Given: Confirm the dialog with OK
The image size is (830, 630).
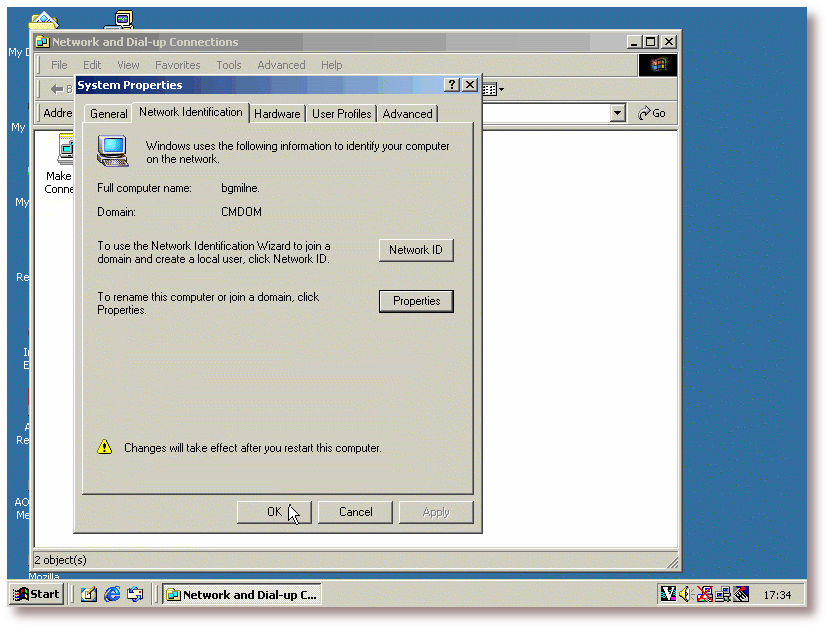Looking at the screenshot, I should click(x=274, y=512).
